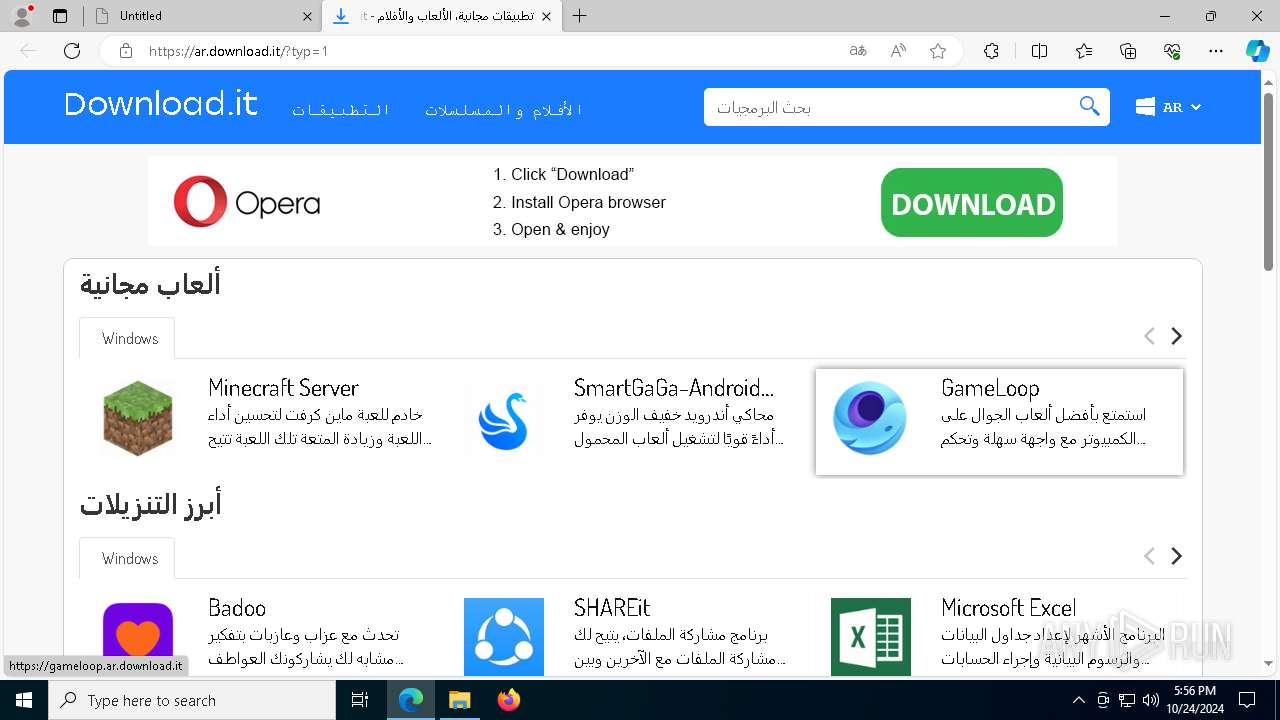Go to next top downloads carousel page
The image size is (1280, 720).
pos(1177,556)
